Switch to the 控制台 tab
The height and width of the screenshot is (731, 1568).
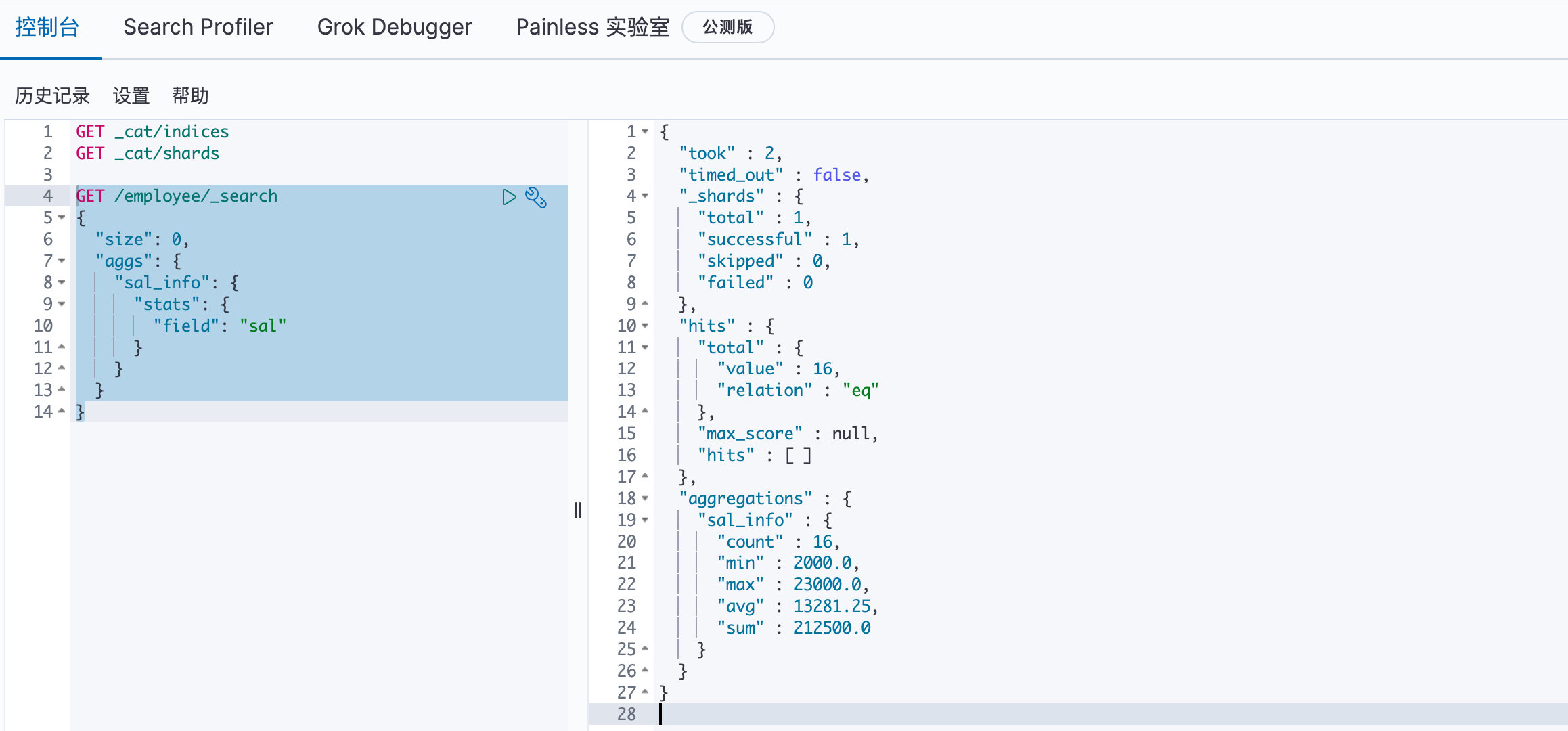click(47, 27)
